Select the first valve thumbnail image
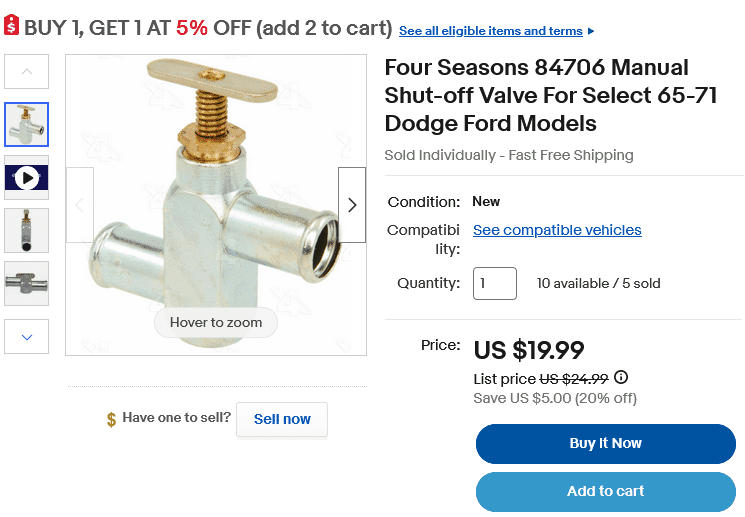The width and height of the screenshot is (745, 517). tap(26, 125)
